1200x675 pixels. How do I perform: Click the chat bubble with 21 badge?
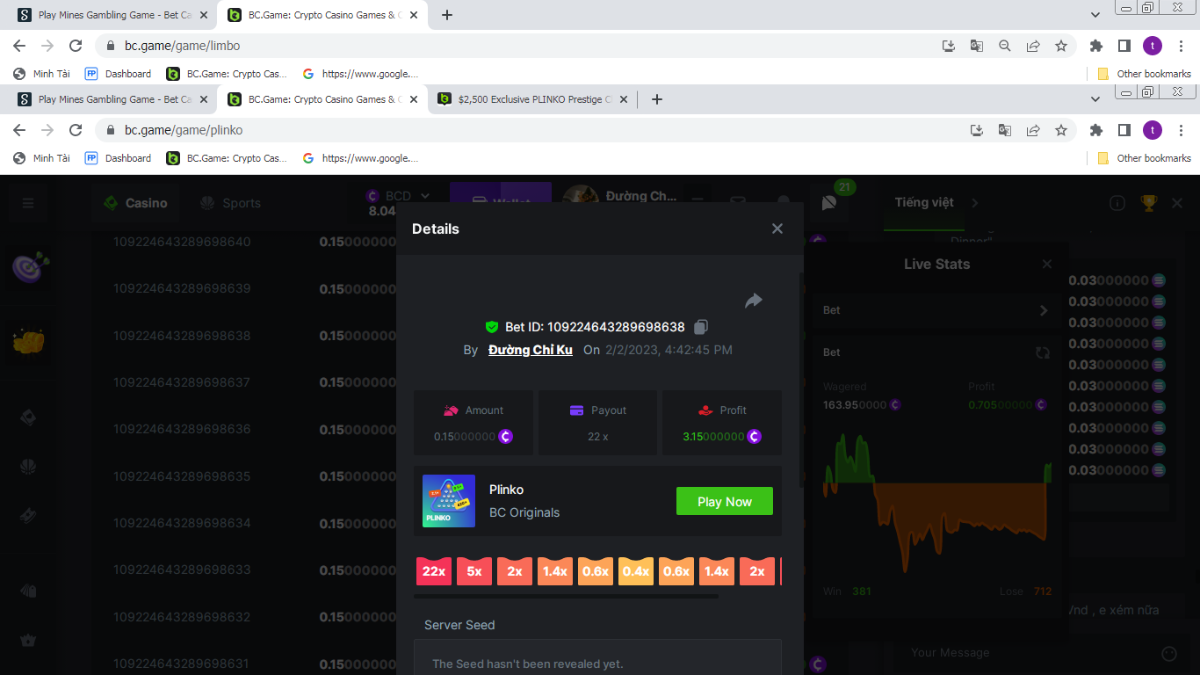pos(829,203)
